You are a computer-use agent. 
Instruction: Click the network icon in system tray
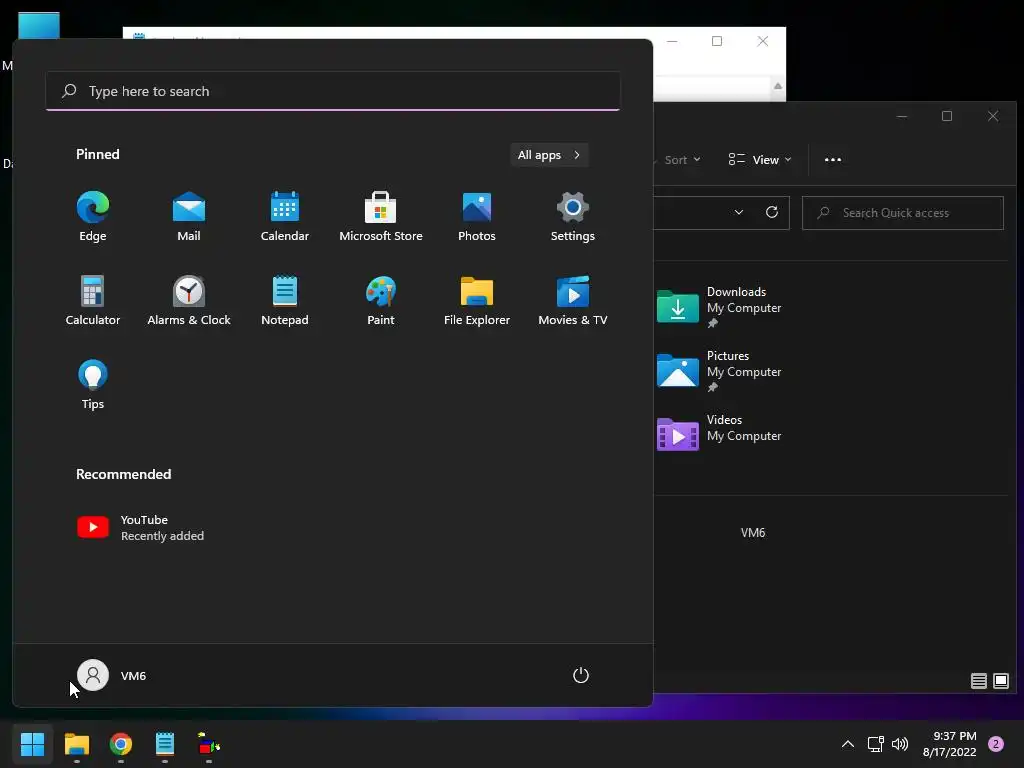[875, 744]
